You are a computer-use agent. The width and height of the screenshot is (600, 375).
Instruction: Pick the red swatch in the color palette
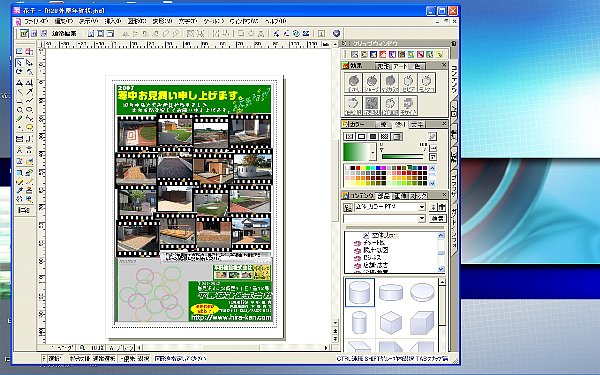coord(358,168)
